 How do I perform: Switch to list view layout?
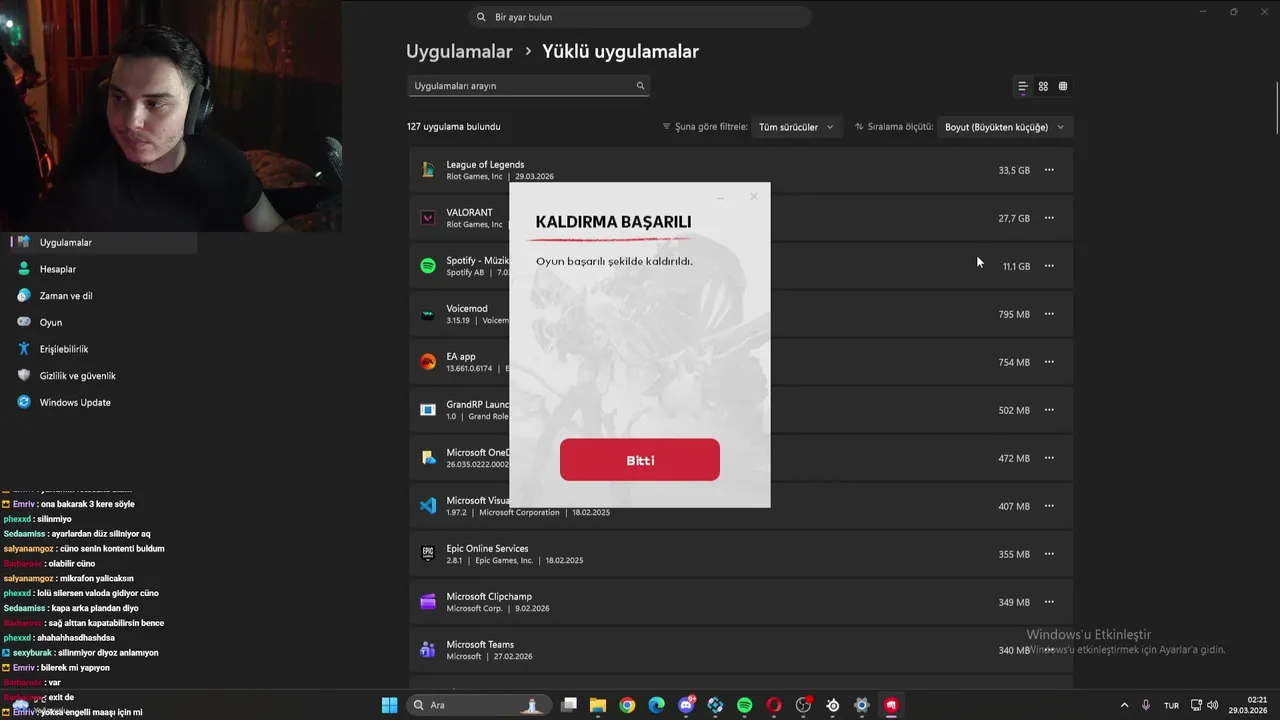tap(1022, 86)
